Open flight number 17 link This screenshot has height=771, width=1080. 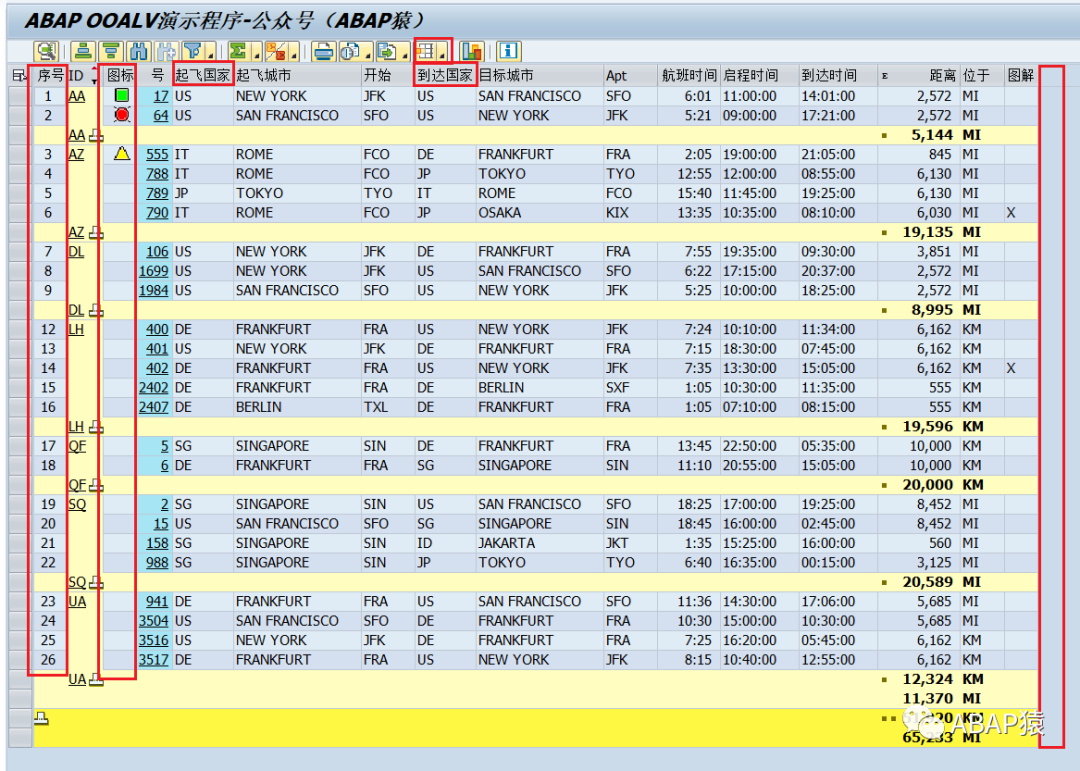tap(160, 96)
